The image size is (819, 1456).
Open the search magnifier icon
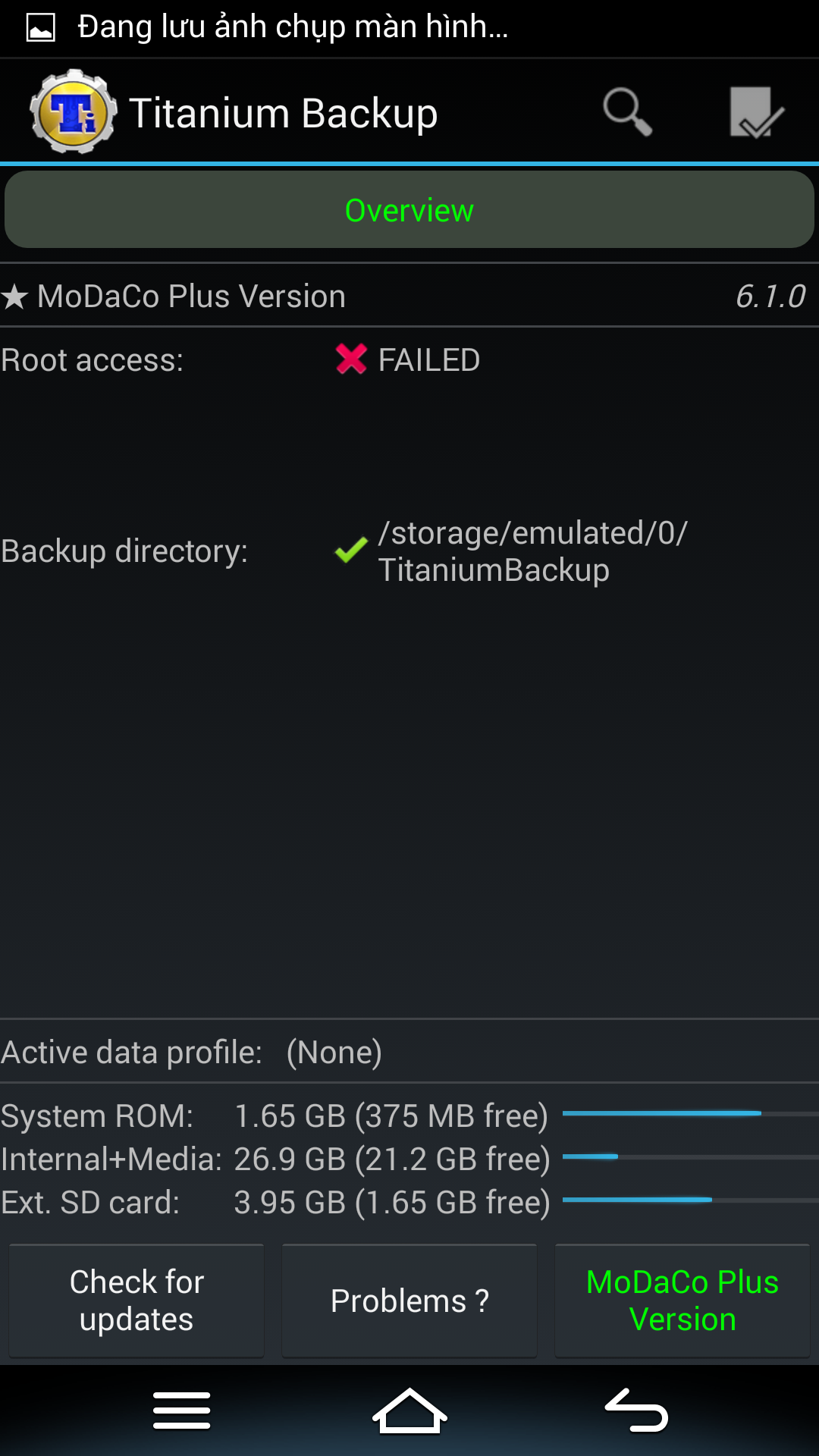[627, 112]
